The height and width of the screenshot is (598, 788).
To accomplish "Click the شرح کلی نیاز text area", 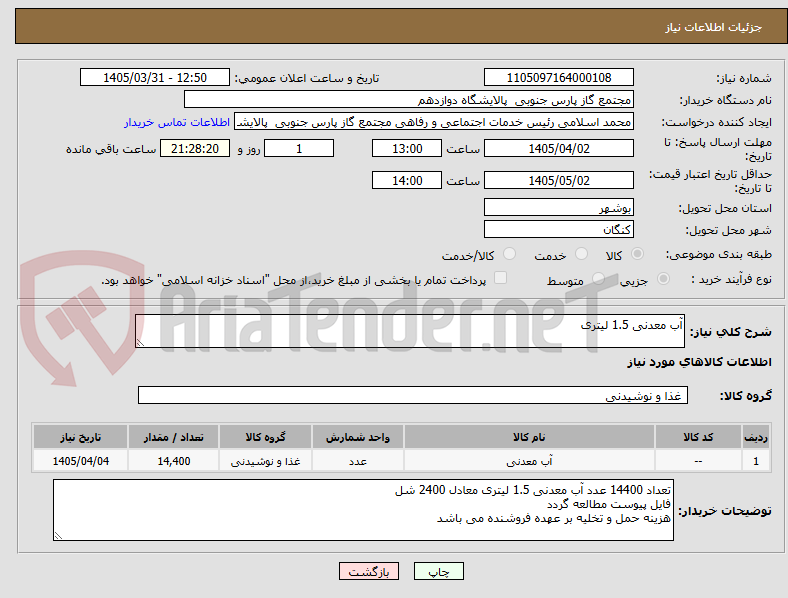I will coord(410,331).
